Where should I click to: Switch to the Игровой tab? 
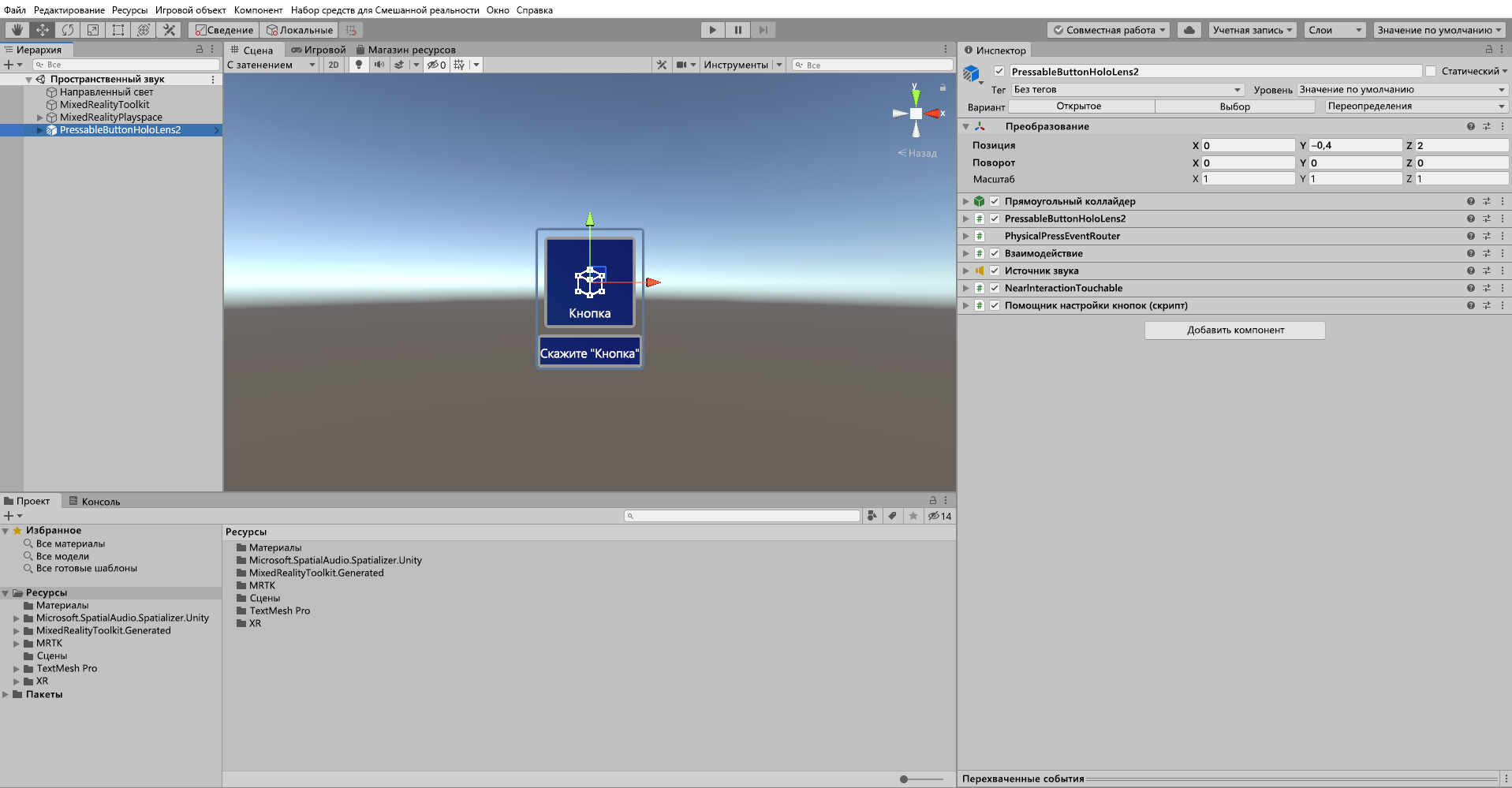click(x=318, y=50)
